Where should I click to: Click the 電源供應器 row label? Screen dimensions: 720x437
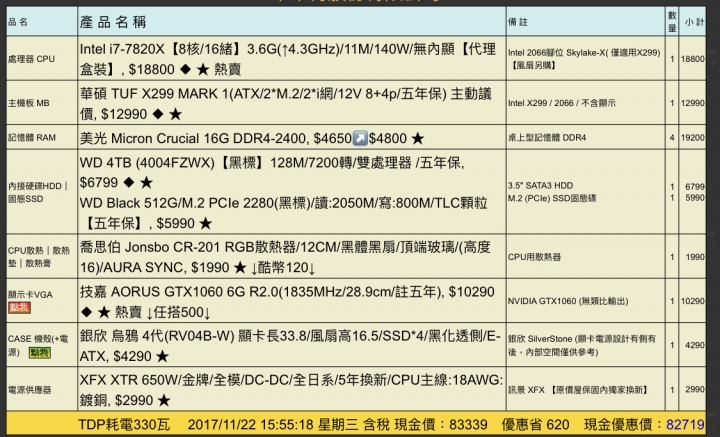point(29,390)
